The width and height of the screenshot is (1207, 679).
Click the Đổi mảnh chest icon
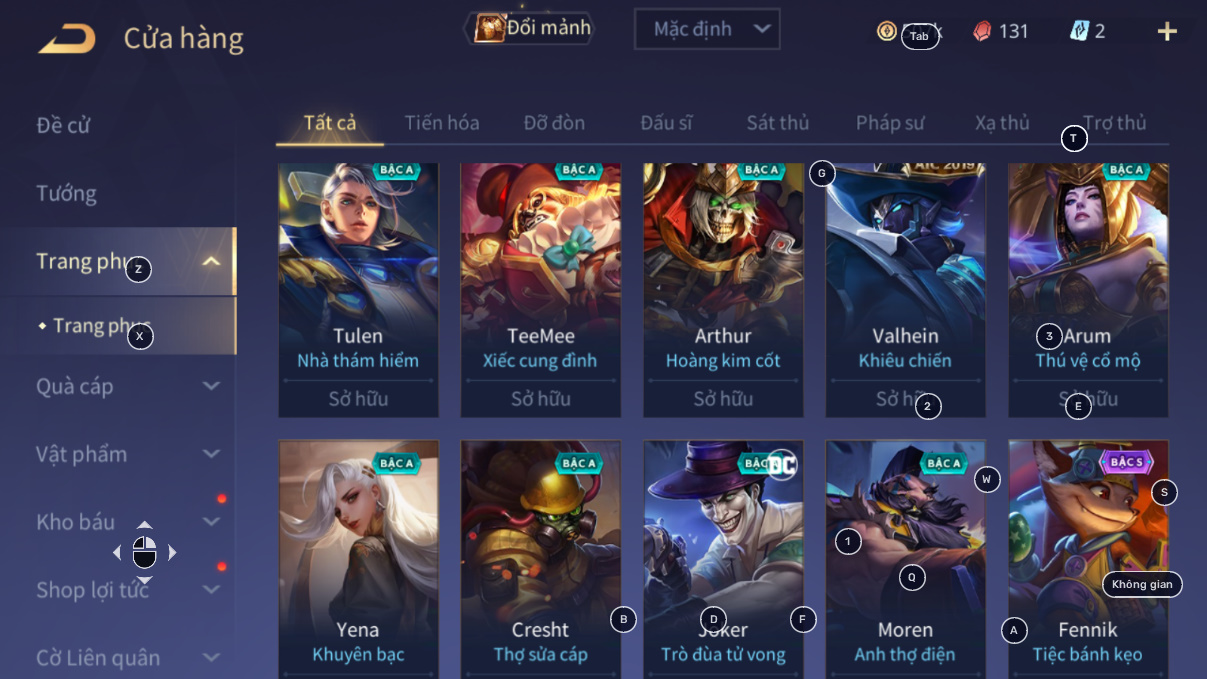coord(489,28)
